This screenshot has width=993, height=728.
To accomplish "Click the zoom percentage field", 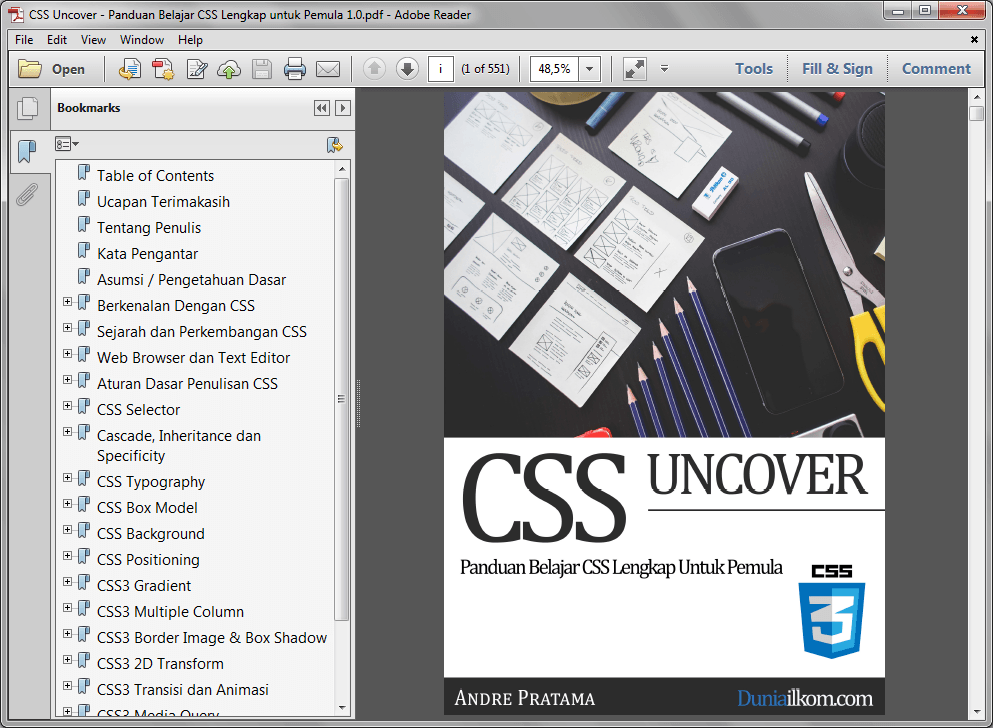I will tap(554, 68).
